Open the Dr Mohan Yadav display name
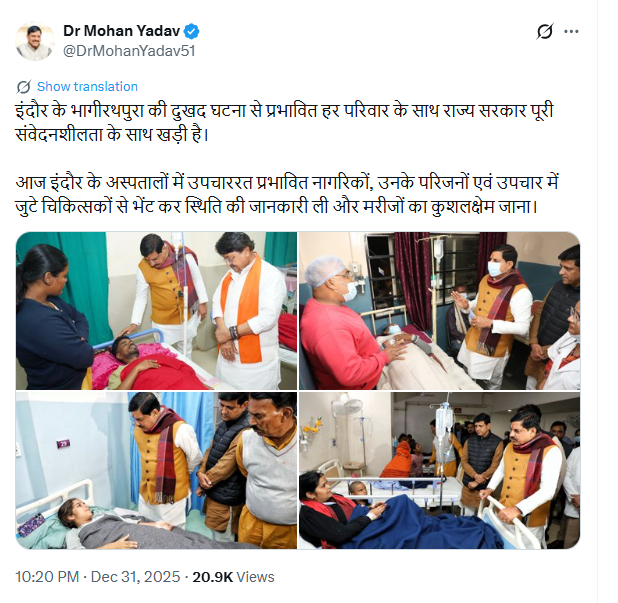618x603 pixels. [x=121, y=31]
